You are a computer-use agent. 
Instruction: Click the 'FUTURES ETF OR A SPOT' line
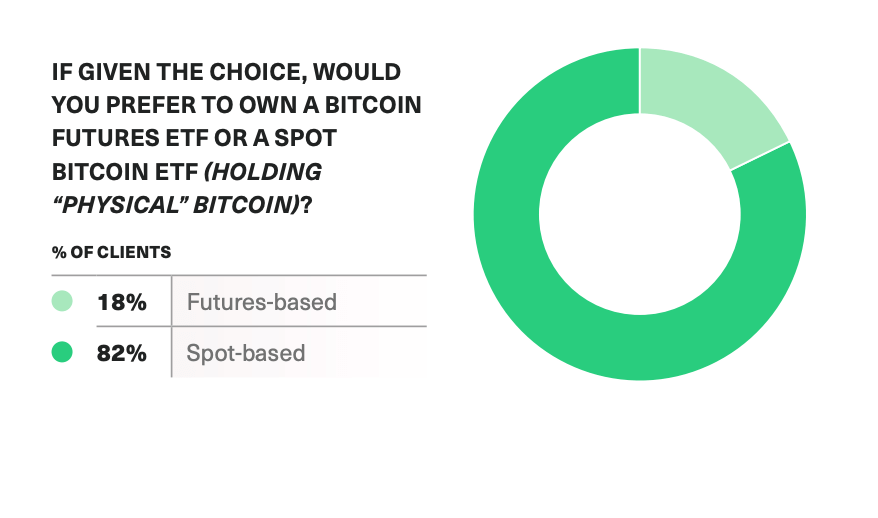tap(194, 138)
